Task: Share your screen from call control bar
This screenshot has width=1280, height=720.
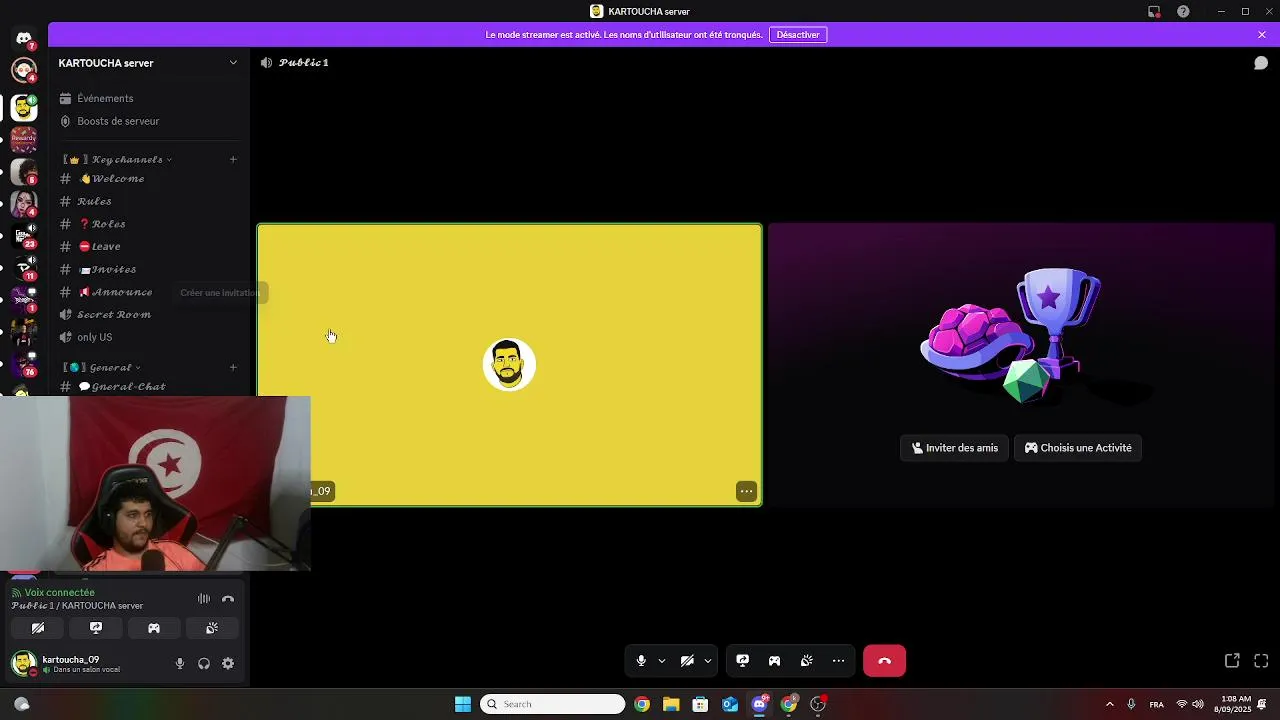Action: coord(743,661)
